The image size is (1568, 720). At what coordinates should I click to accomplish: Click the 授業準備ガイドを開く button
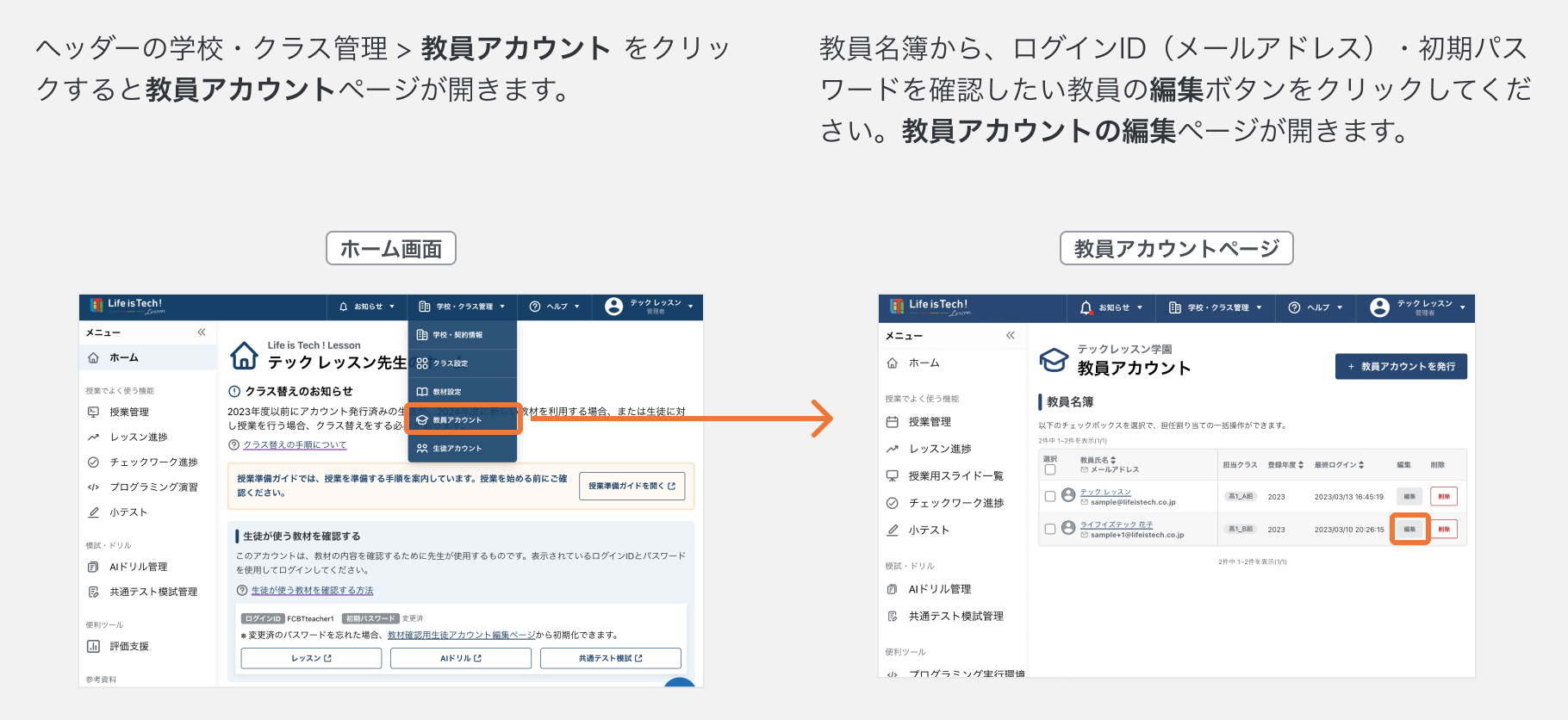632,486
